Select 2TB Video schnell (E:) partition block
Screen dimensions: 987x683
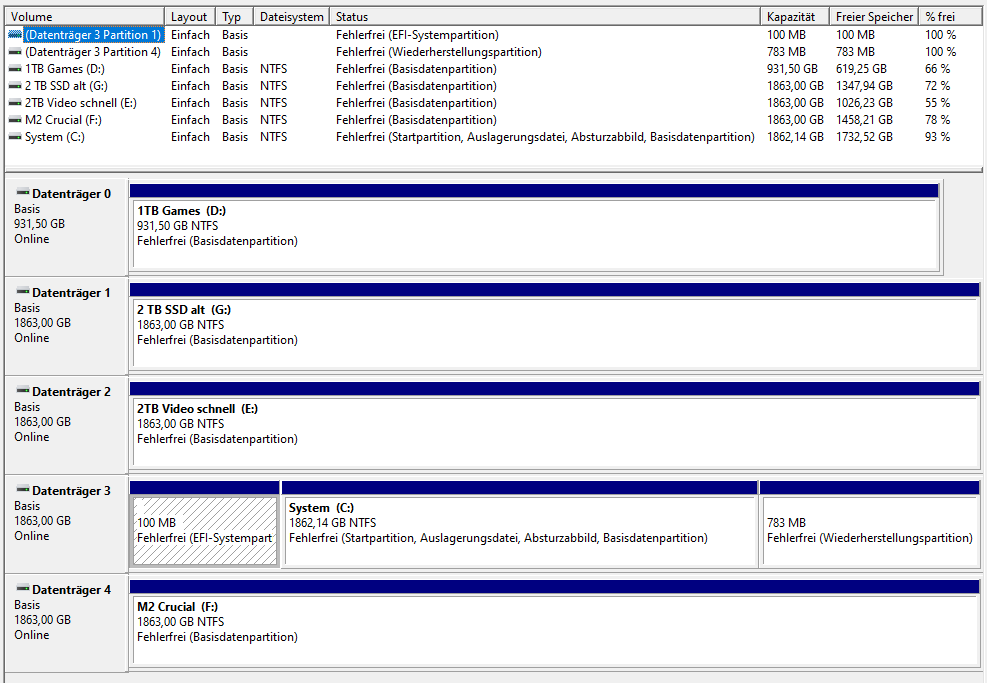555,426
